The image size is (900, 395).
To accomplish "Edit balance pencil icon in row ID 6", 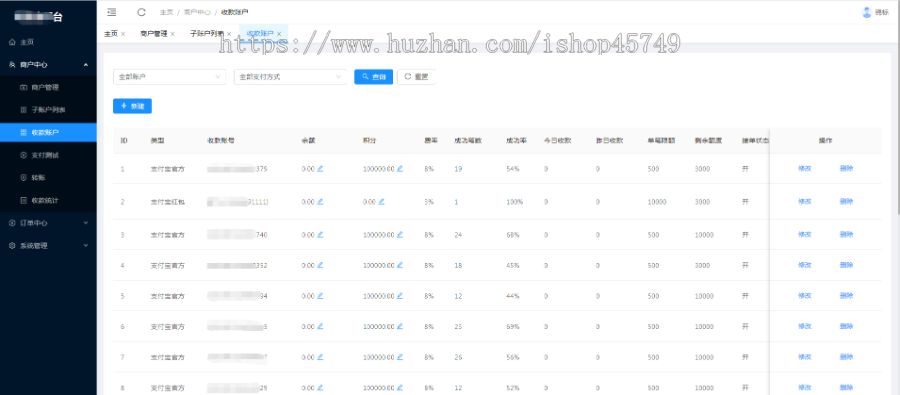I will click(x=320, y=326).
